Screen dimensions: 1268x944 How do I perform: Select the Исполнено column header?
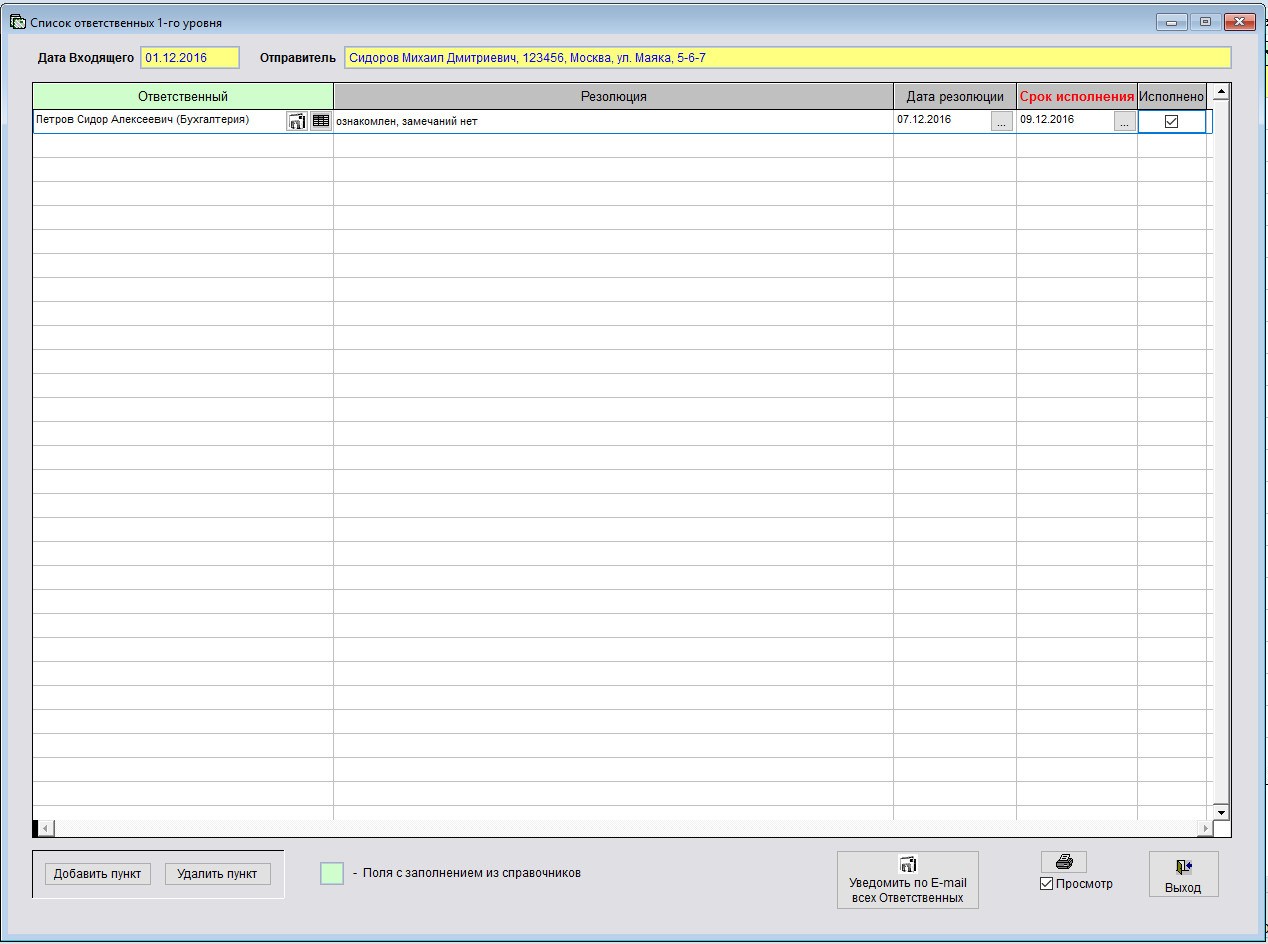(x=1172, y=96)
